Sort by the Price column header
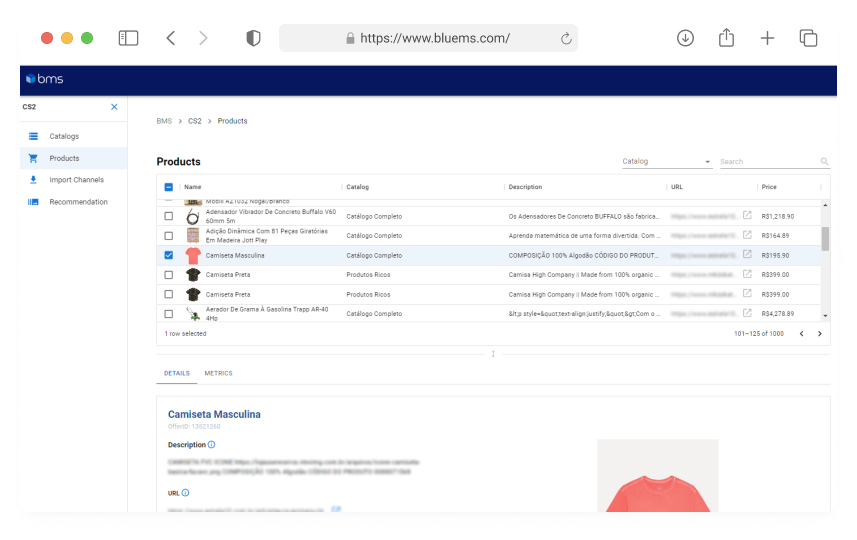Screen dimensions: 857x540 [769, 187]
